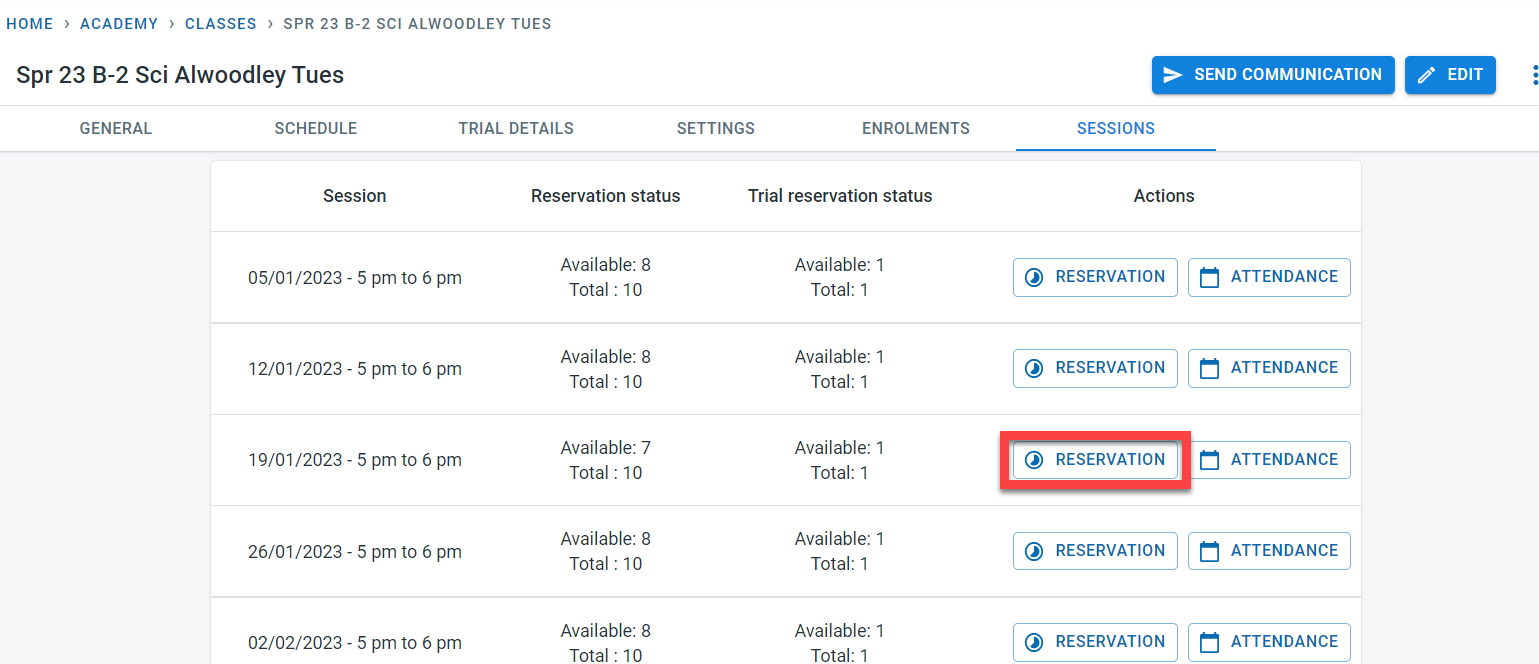
Task: Go to the Trial Details tab
Action: coord(516,129)
